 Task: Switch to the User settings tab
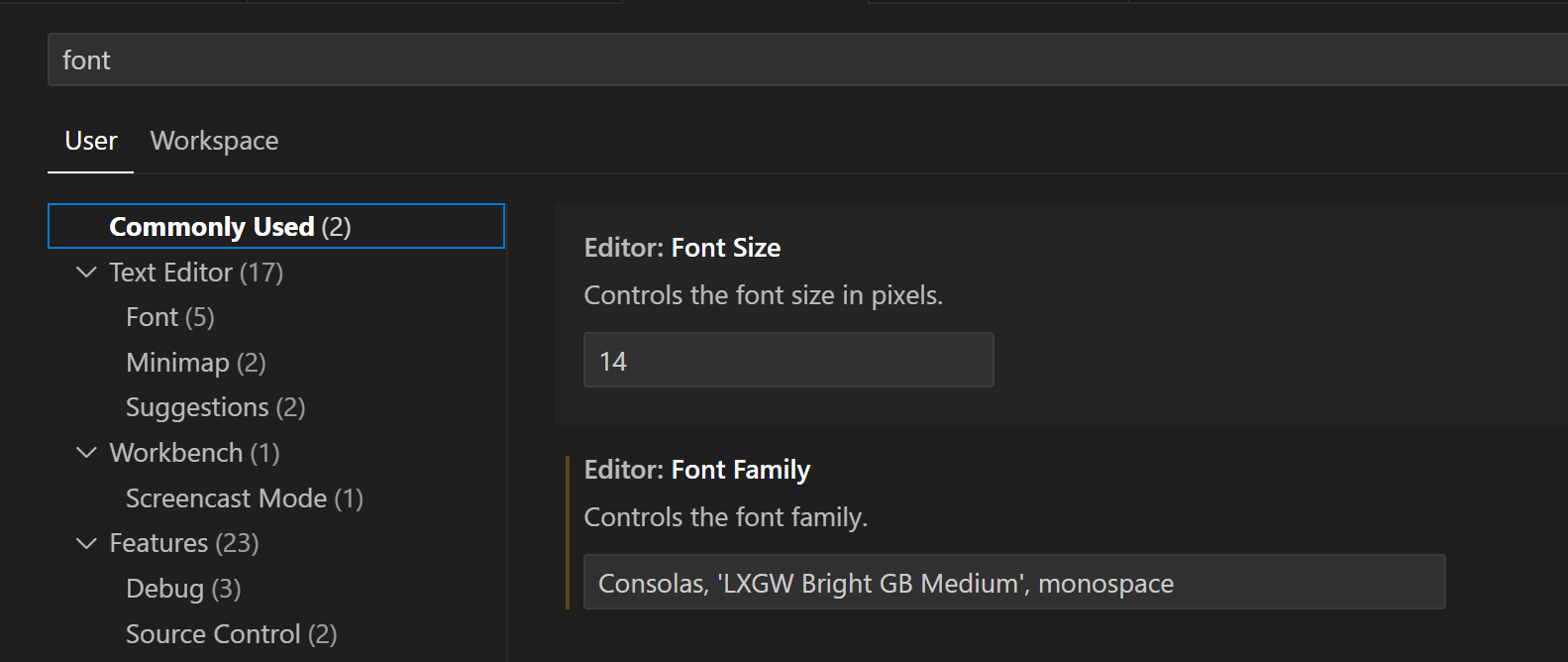(x=91, y=141)
